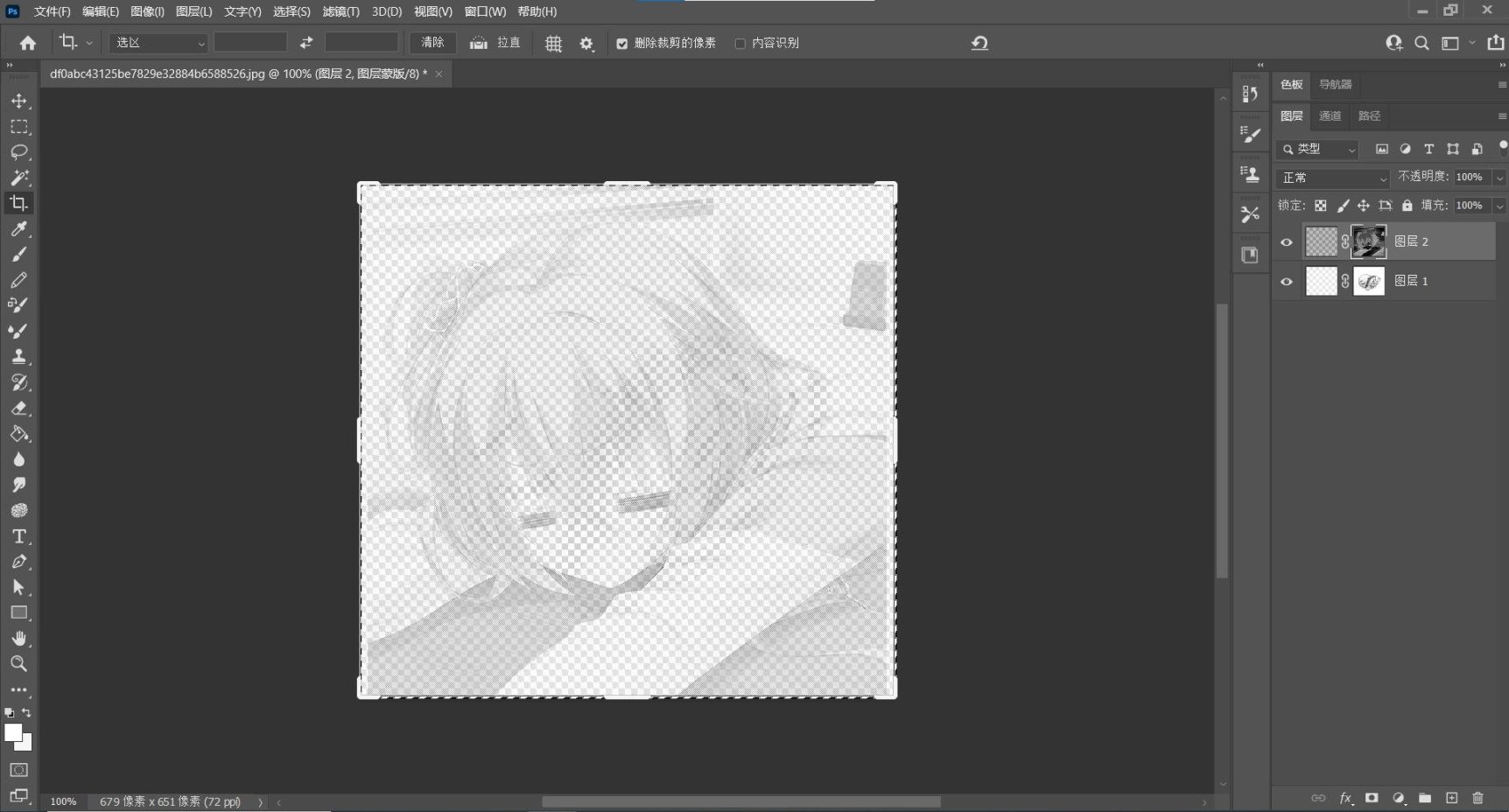Screen dimensions: 1509x812
Task: Click the 清除 button
Action: [x=432, y=43]
